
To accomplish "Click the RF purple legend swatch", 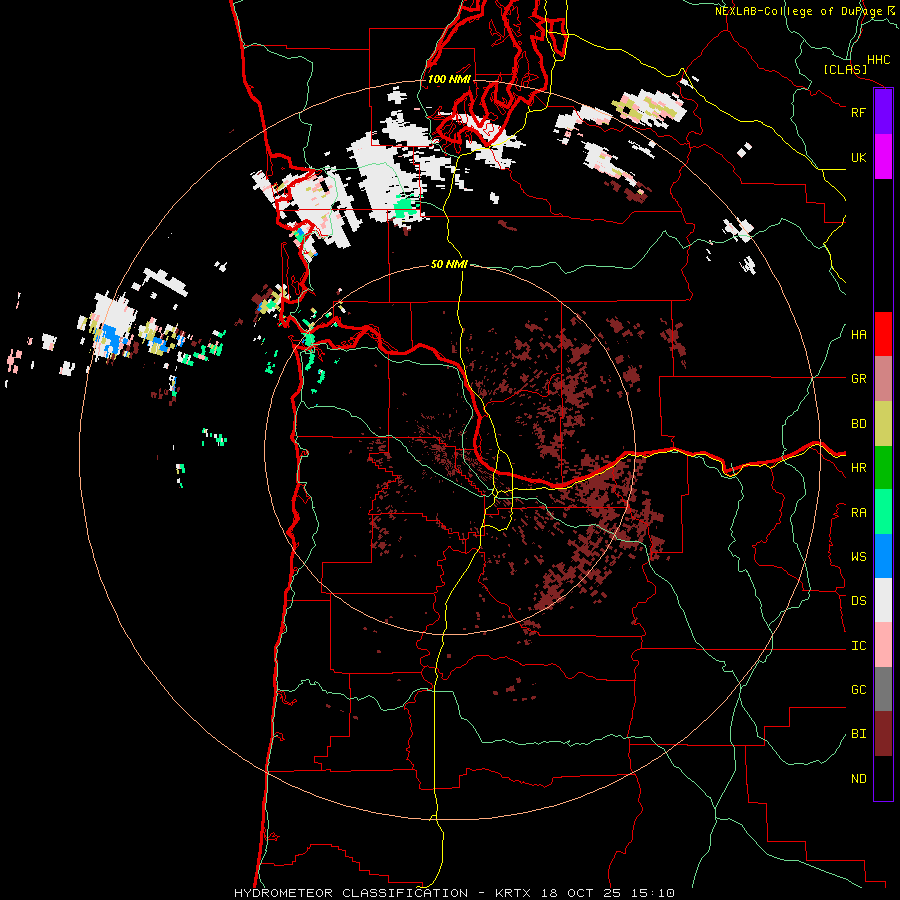I will tap(883, 112).
